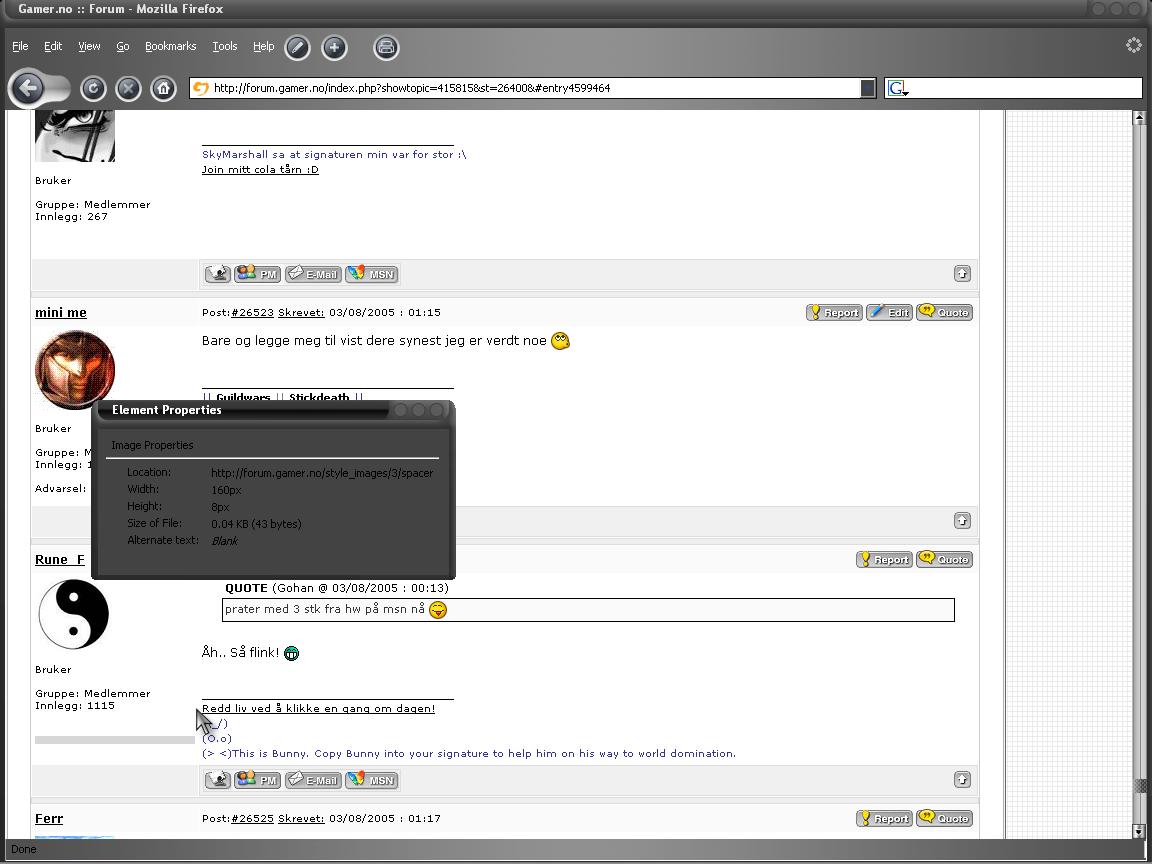Open the Tools menu

pos(225,46)
